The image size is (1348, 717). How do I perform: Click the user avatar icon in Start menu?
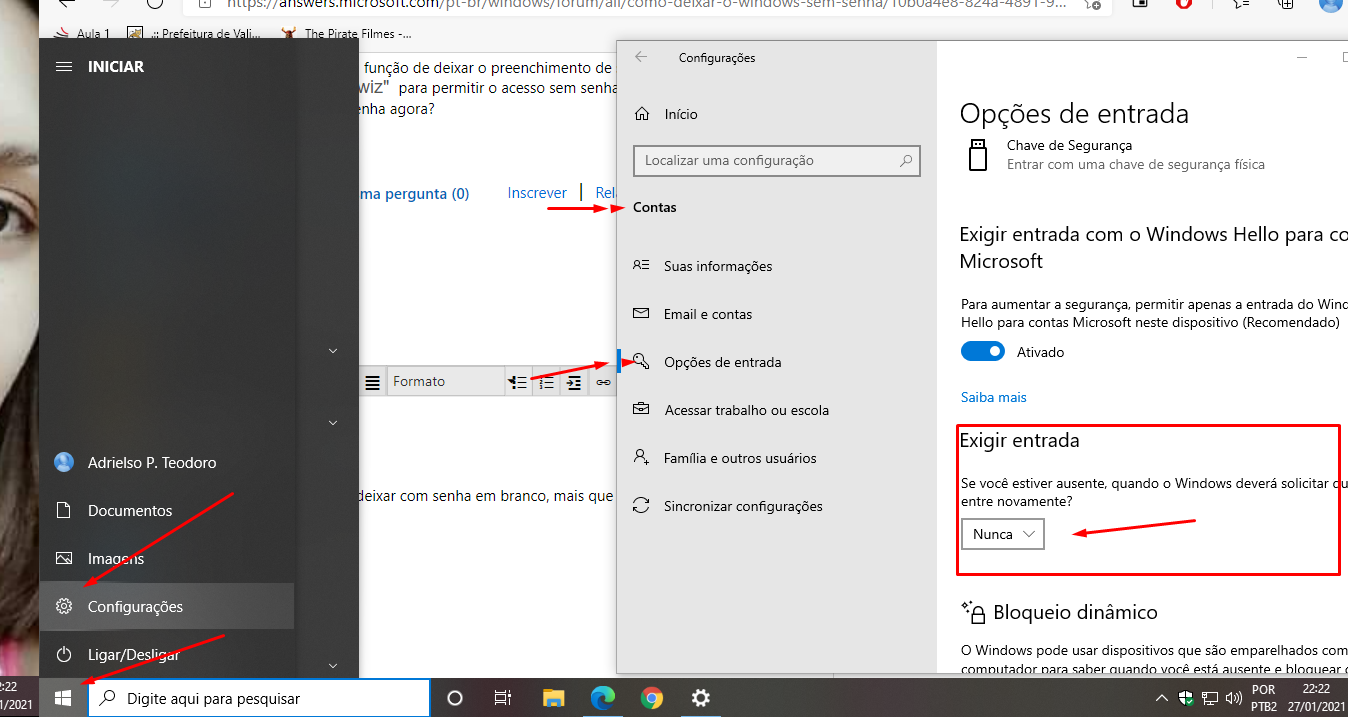[x=64, y=463]
